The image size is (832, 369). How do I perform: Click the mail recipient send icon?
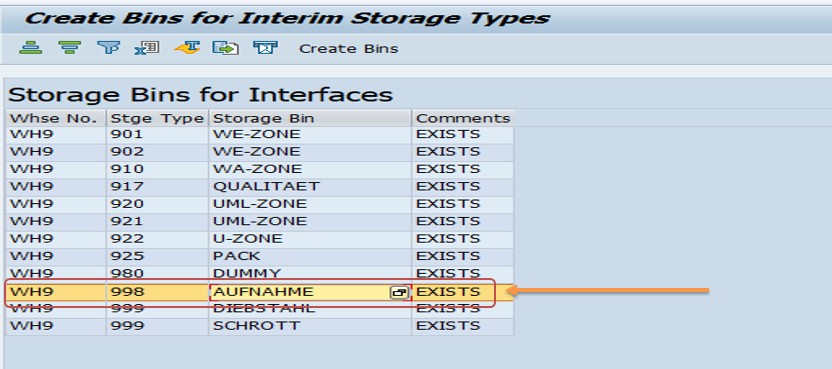coord(265,48)
